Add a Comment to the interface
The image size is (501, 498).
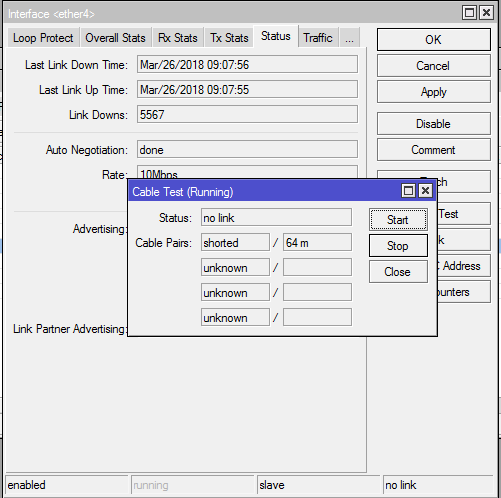point(433,150)
